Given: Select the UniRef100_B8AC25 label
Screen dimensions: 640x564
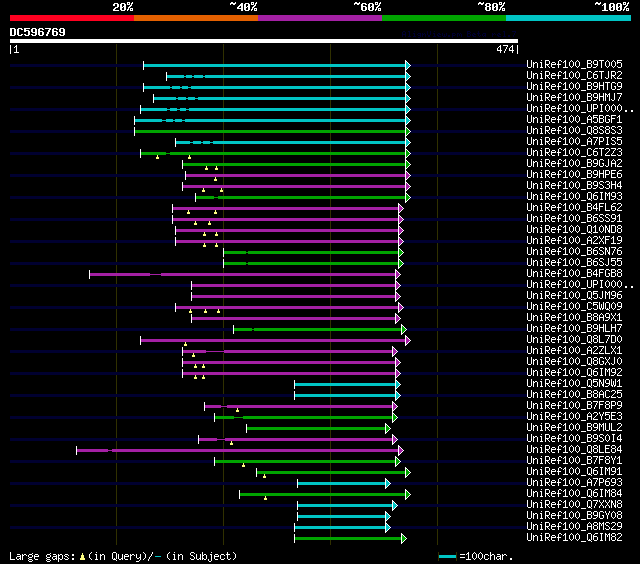Looking at the screenshot, I should pyautogui.click(x=574, y=395).
